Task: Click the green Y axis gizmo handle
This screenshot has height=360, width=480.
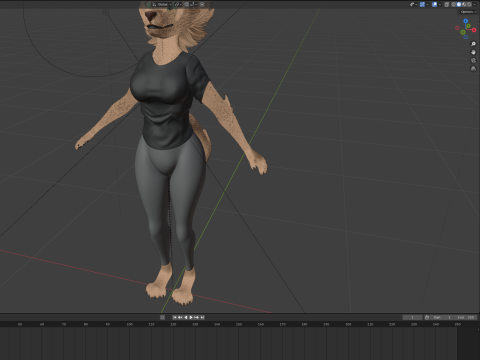Action: click(x=468, y=26)
